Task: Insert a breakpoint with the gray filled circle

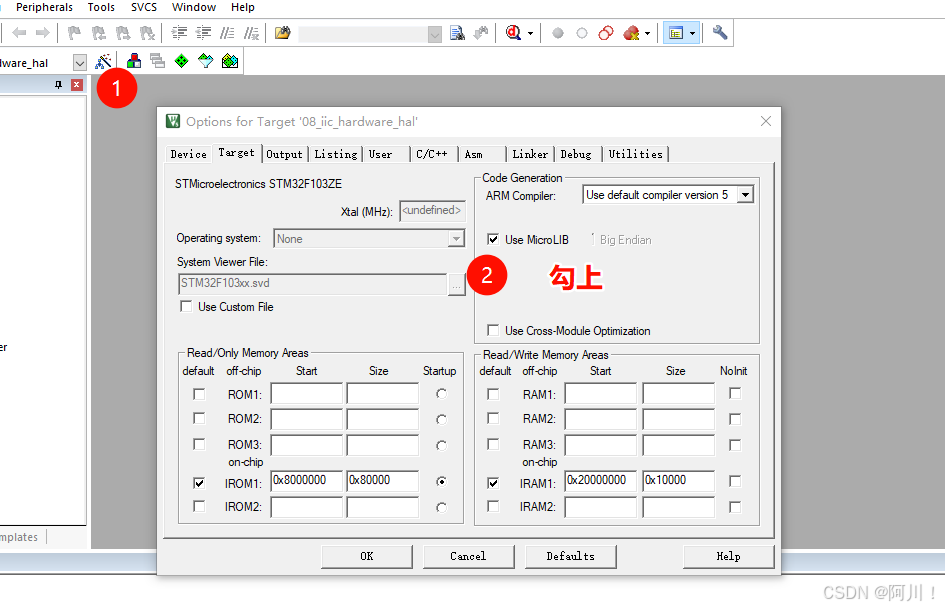Action: [x=558, y=33]
